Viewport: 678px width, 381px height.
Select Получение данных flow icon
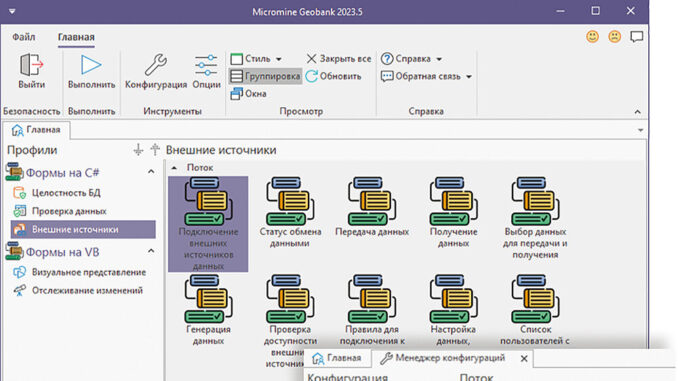coord(454,201)
